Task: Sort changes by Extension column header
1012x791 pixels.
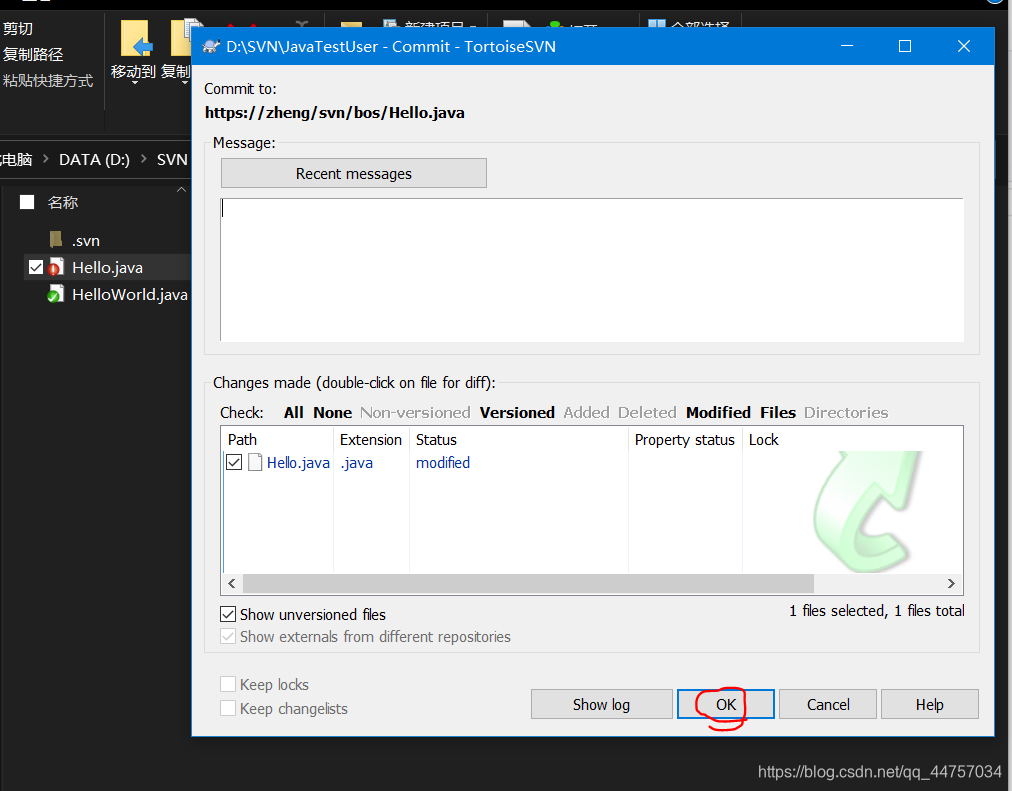Action: tap(371, 439)
